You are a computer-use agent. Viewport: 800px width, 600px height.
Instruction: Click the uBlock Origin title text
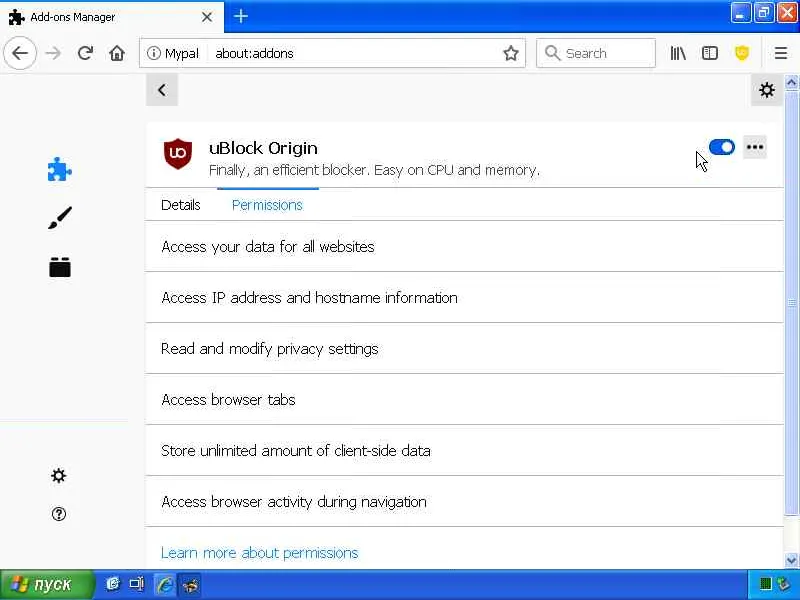tap(263, 148)
